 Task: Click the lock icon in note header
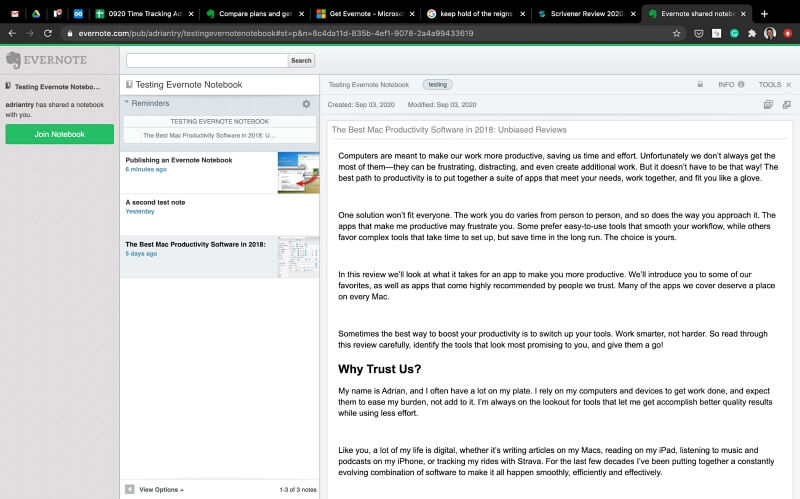(x=700, y=84)
